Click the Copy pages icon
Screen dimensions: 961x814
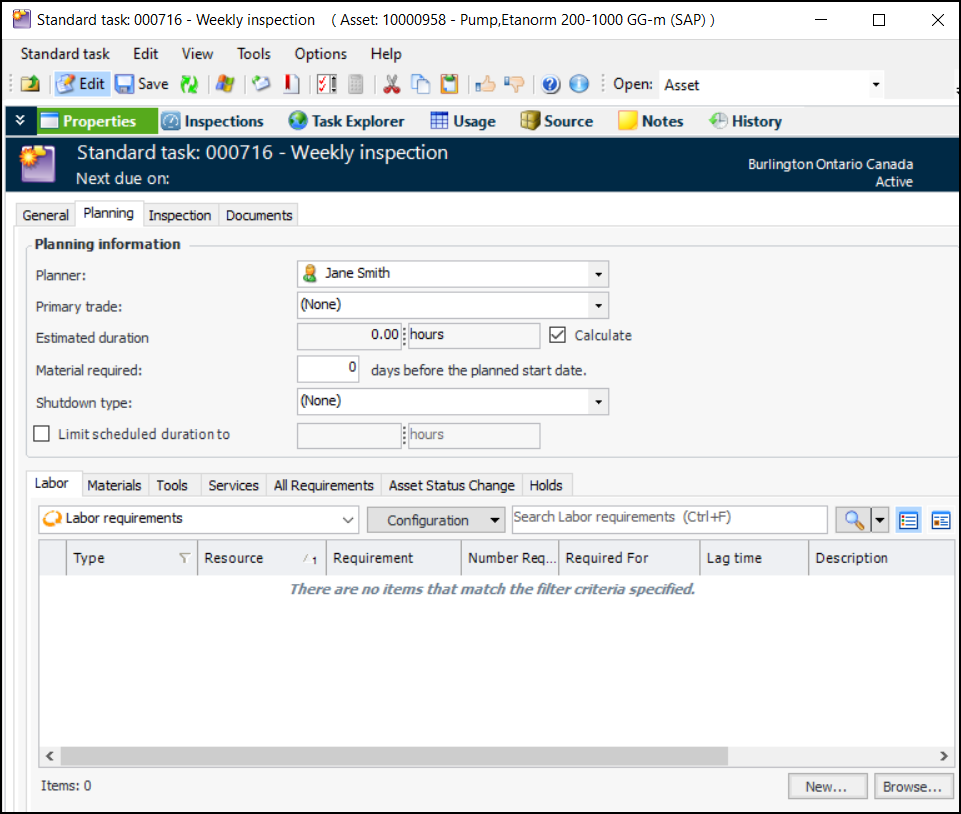[420, 84]
